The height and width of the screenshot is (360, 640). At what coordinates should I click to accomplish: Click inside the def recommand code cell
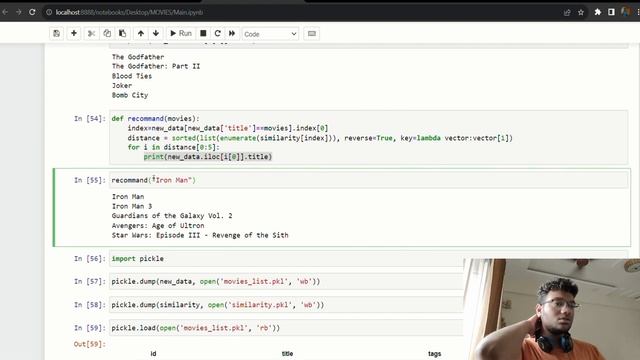tap(369, 138)
